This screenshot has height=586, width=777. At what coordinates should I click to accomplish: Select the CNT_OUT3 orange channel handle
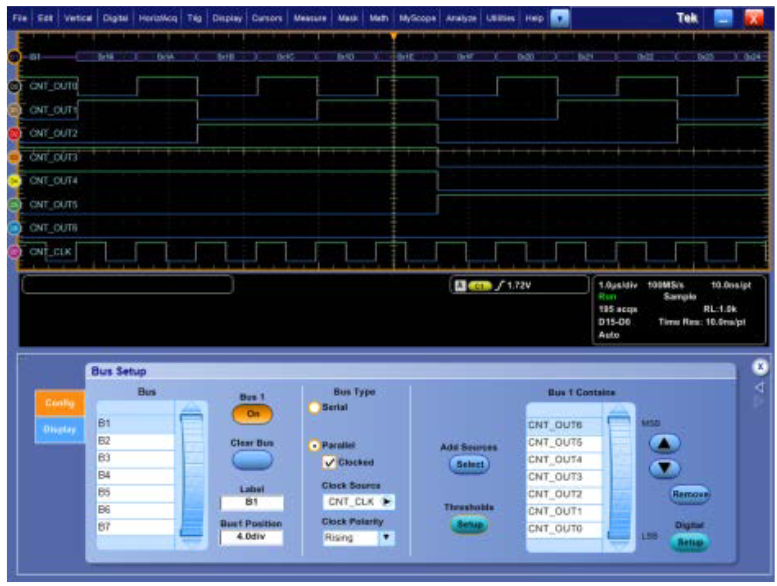pos(14,157)
